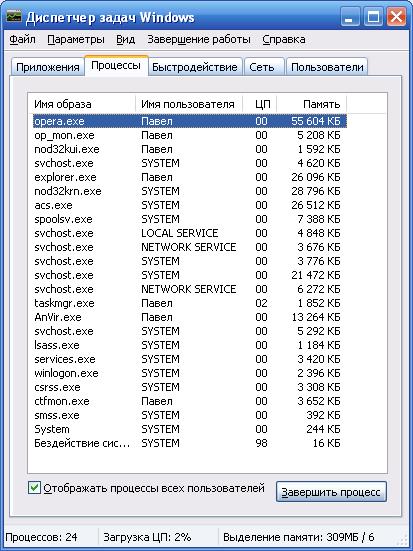Maximize the Task Manager window

(x=373, y=17)
